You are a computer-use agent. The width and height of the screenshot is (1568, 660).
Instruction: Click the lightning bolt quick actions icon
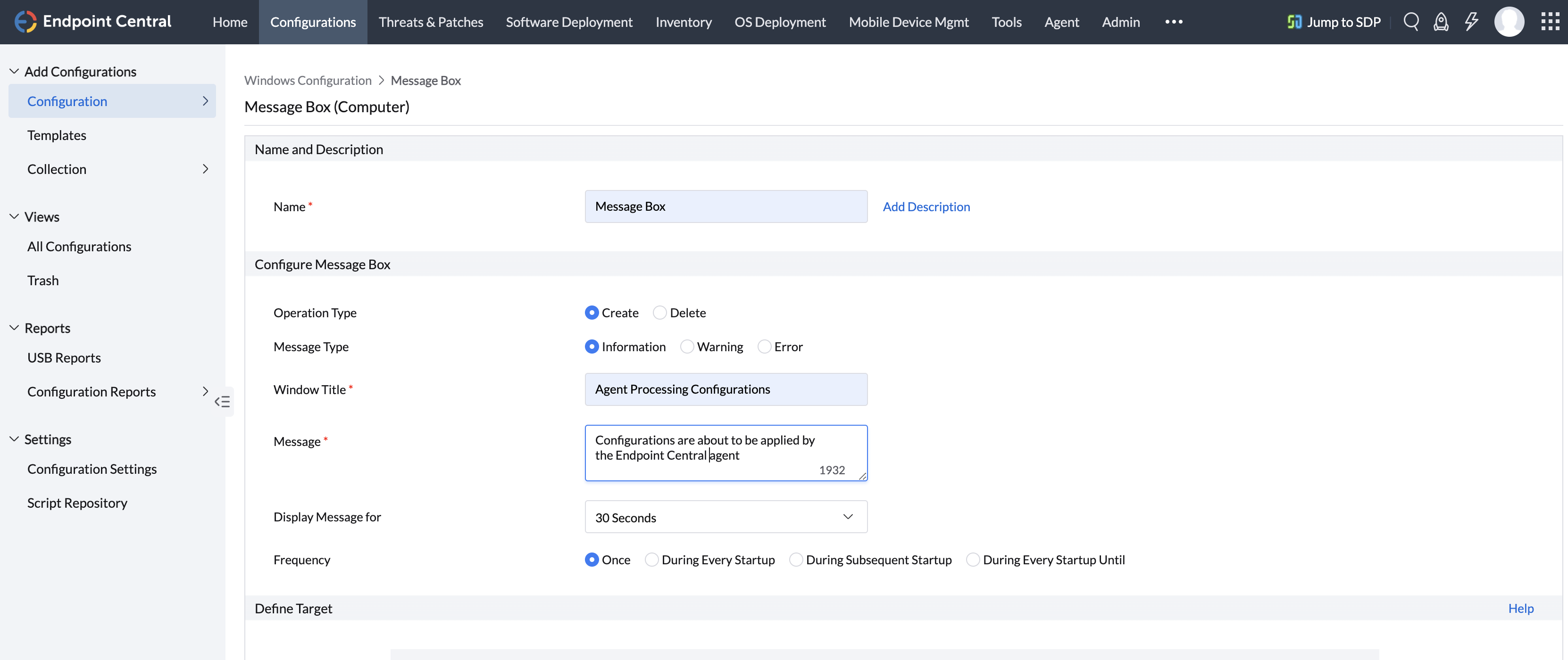coord(1471,22)
